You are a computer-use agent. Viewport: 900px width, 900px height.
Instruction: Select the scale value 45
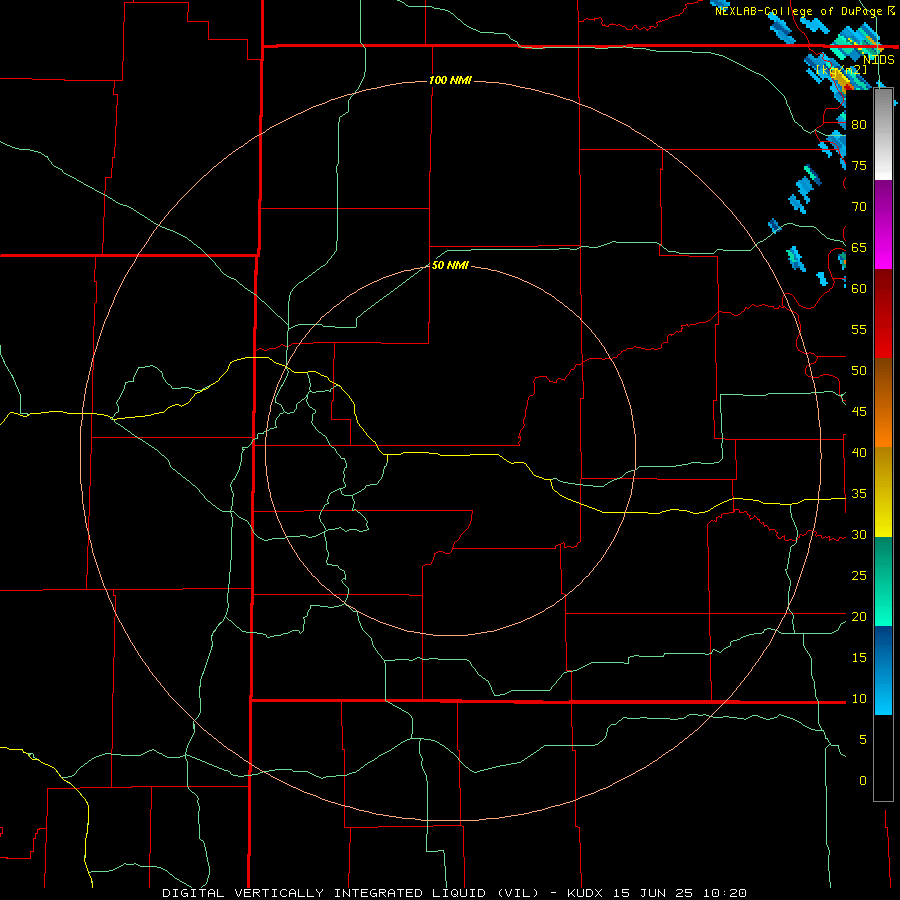tap(859, 412)
